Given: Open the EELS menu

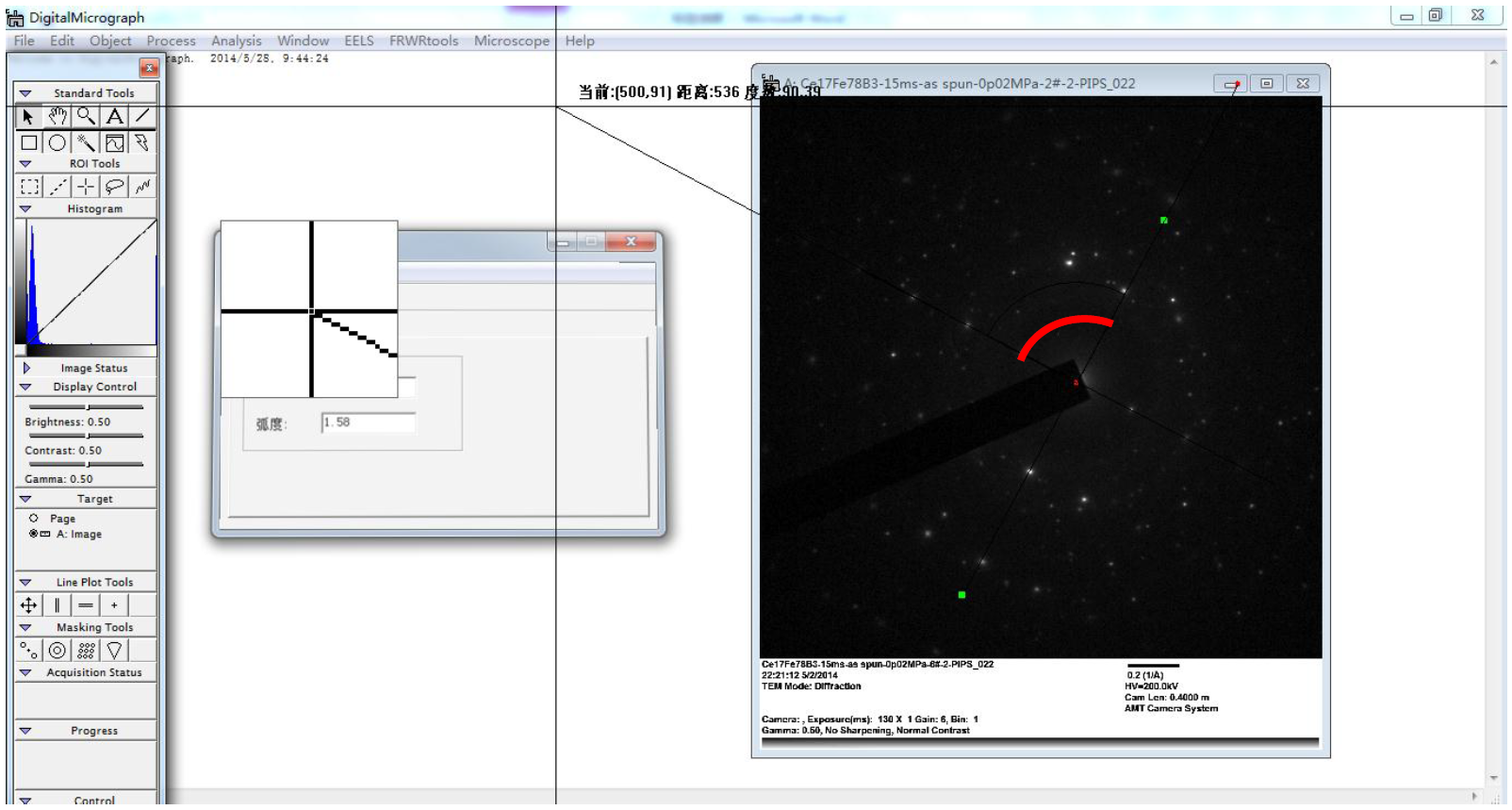Looking at the screenshot, I should click(359, 41).
